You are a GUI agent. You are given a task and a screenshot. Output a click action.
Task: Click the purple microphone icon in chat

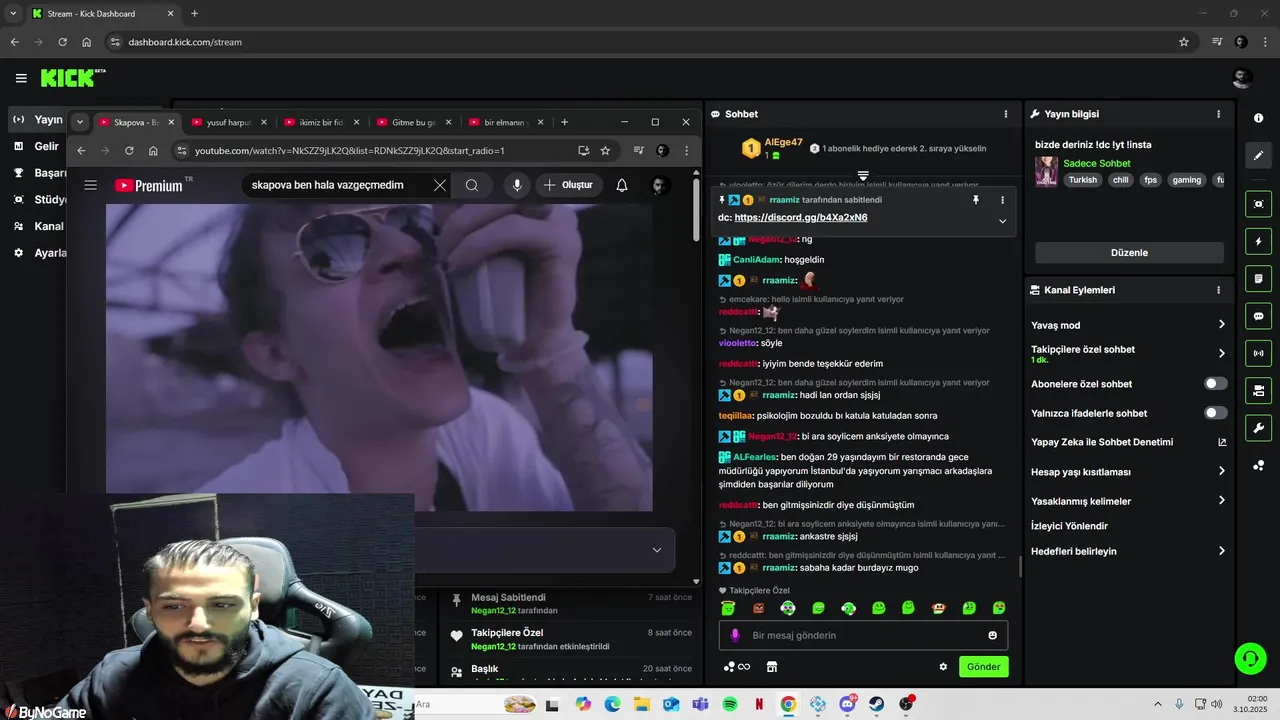736,635
